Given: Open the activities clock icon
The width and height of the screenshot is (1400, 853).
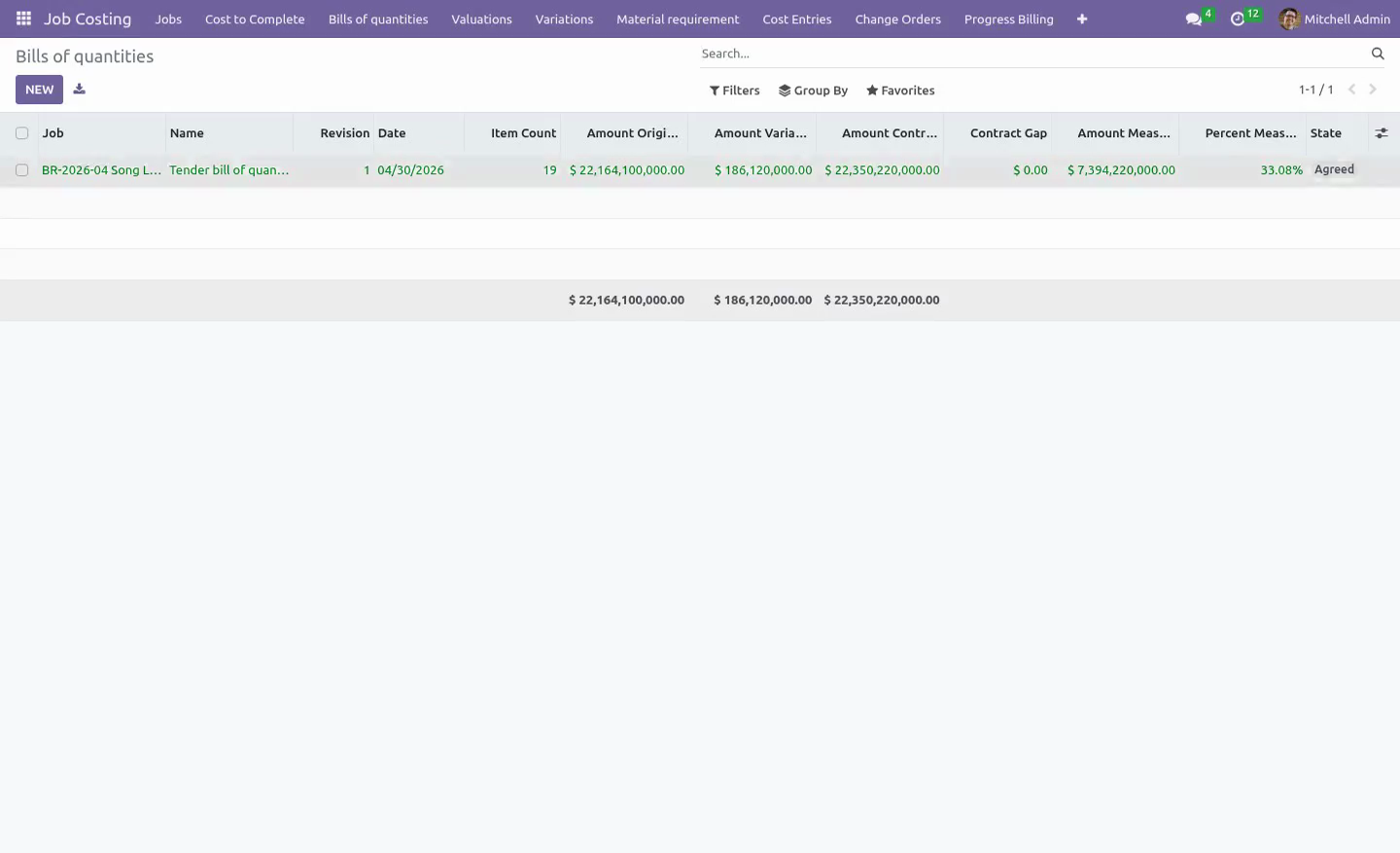Looking at the screenshot, I should [x=1238, y=19].
